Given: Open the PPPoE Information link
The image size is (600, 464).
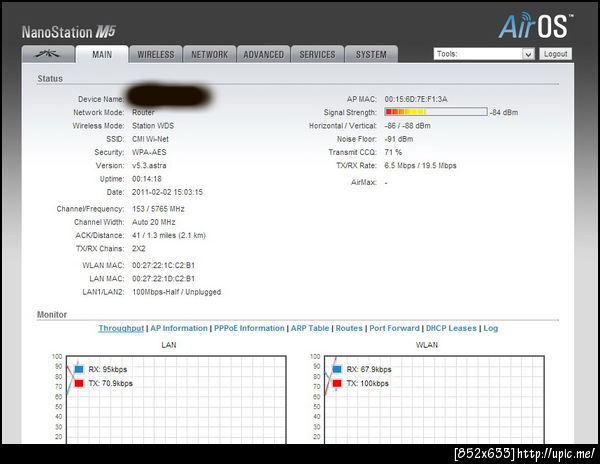Looking at the screenshot, I should [249, 328].
